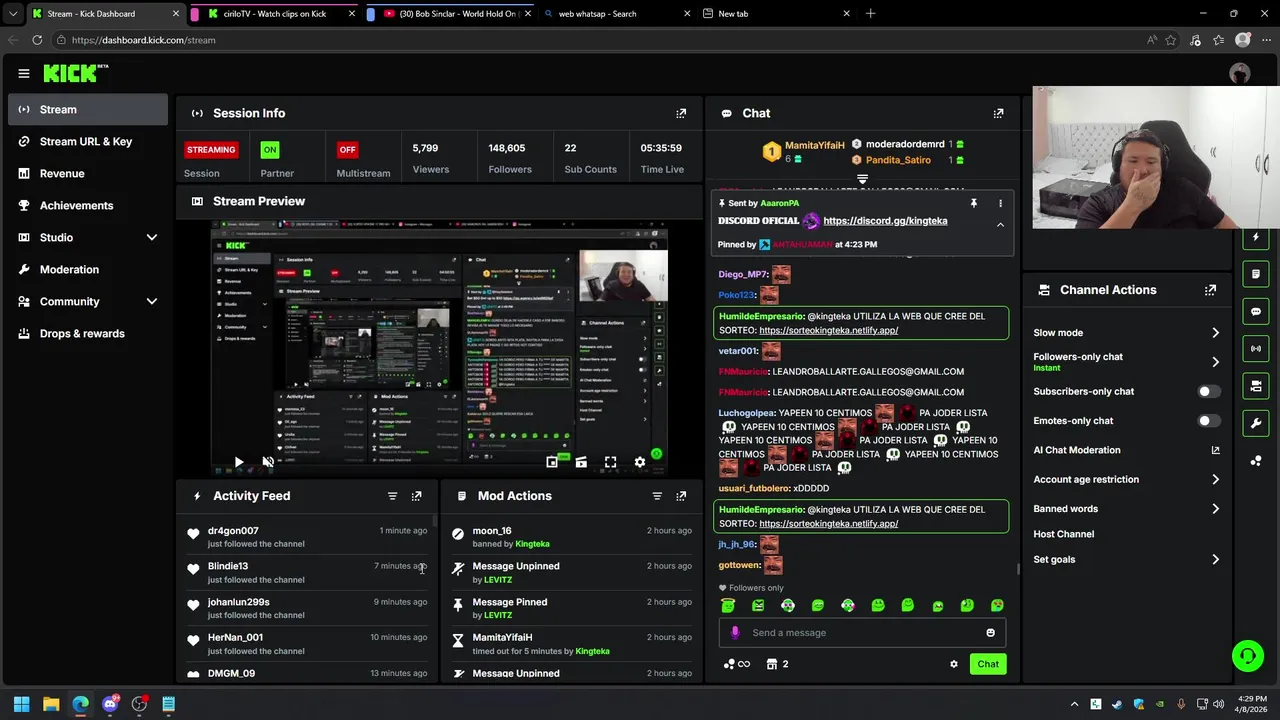Open the green support chat bubble
1280x720 pixels.
point(1247,656)
